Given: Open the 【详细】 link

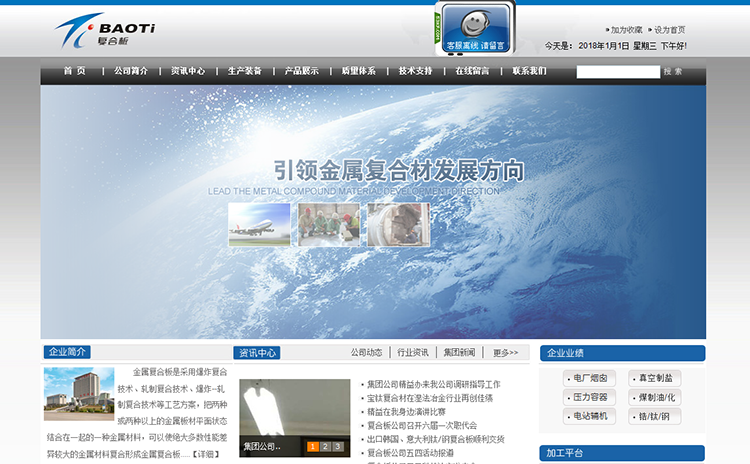Looking at the screenshot, I should (x=206, y=453).
